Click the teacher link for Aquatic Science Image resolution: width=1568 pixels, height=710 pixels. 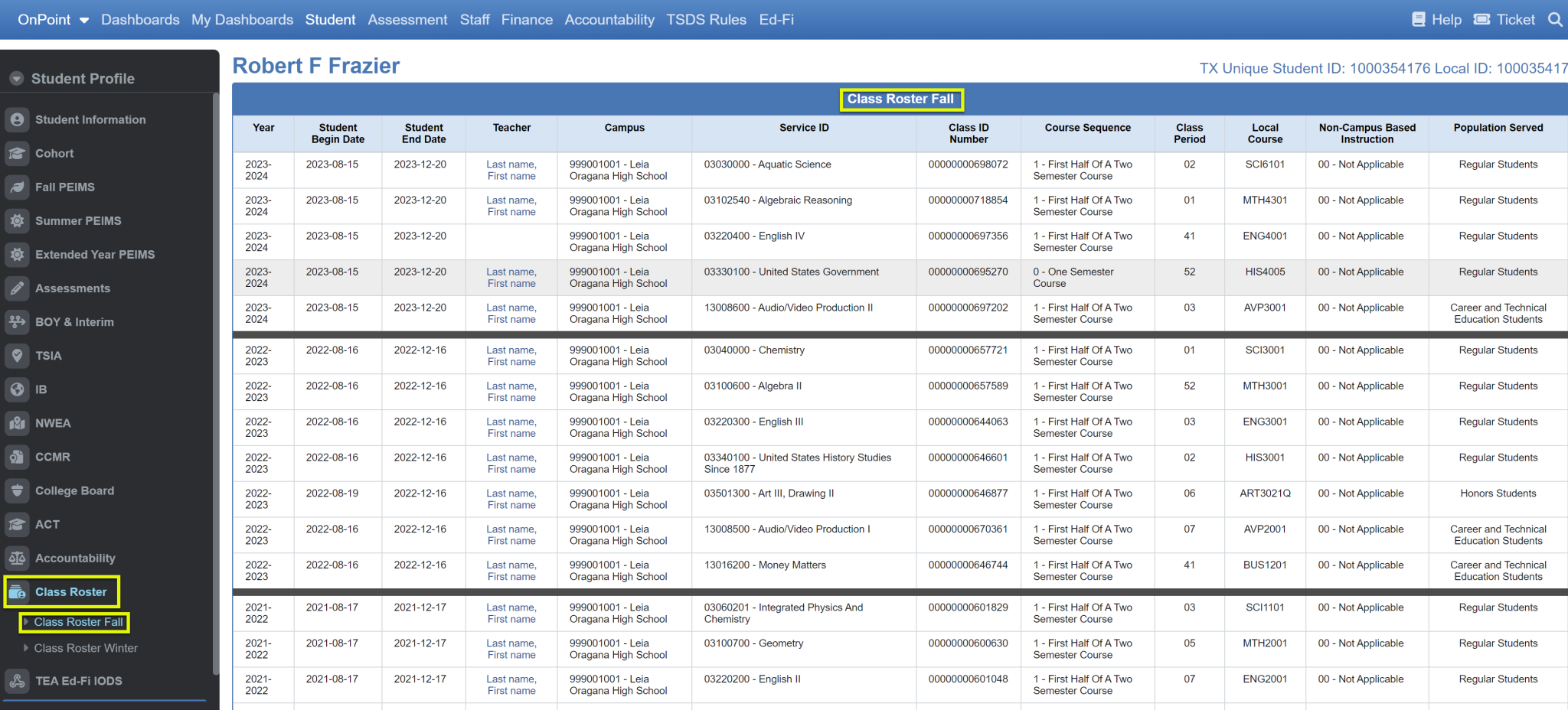click(x=511, y=170)
